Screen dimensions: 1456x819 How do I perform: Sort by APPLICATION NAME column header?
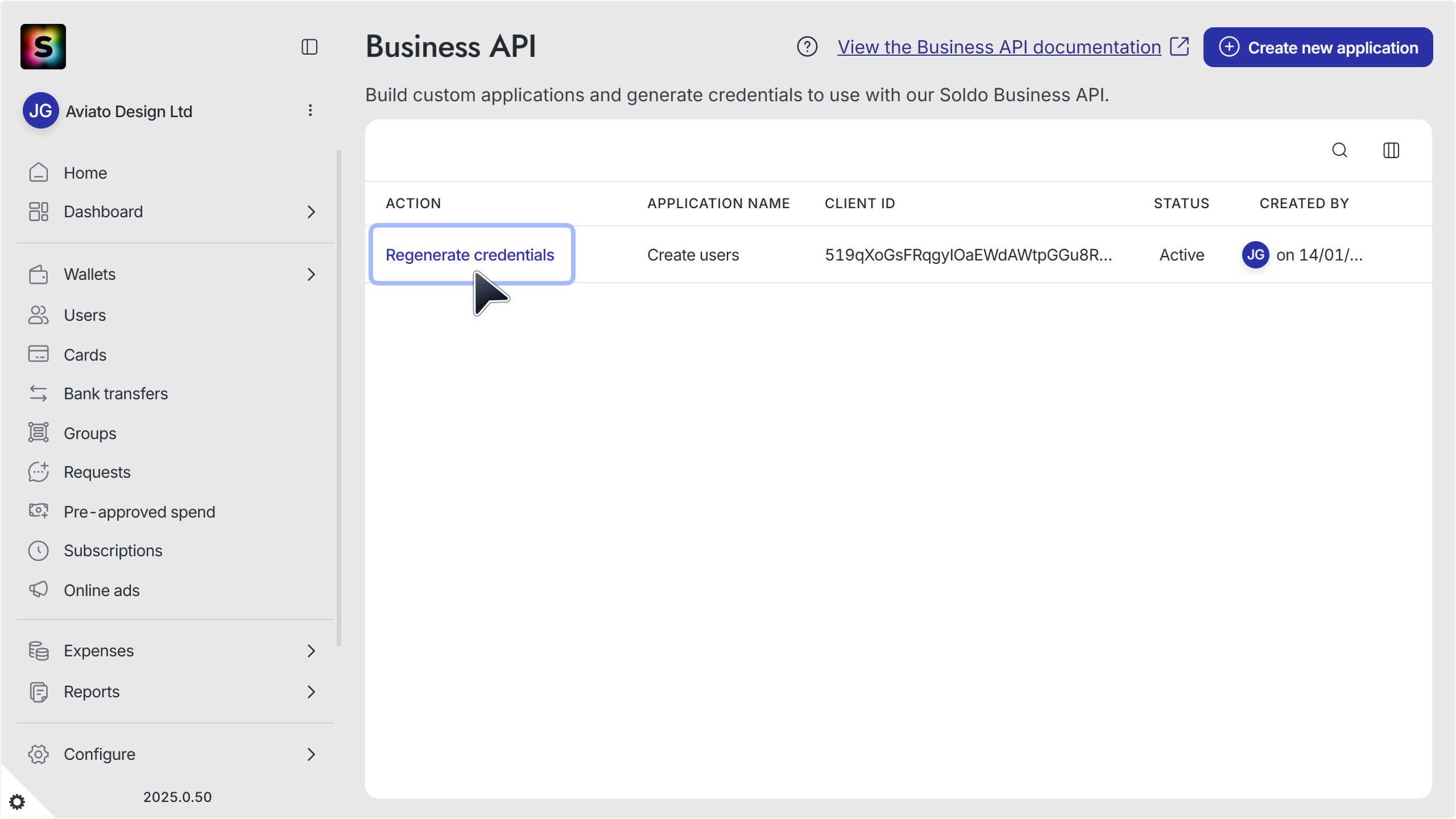click(719, 204)
